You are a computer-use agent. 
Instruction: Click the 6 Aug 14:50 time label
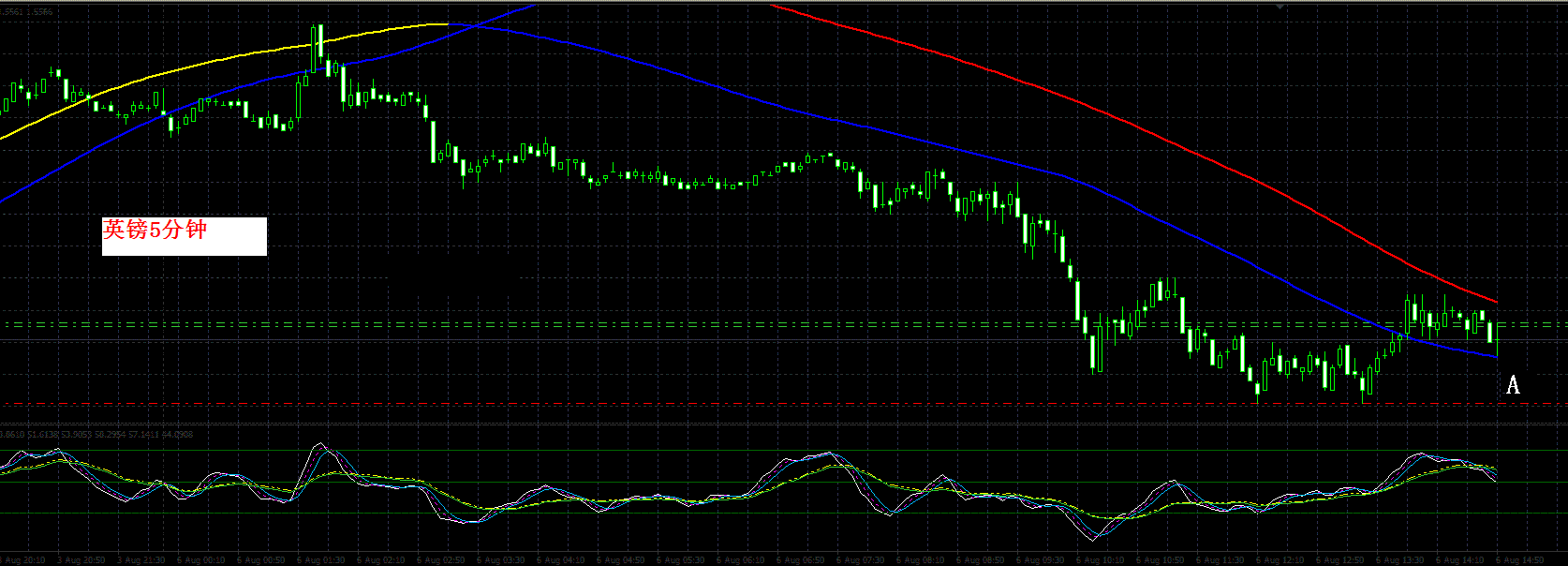pyautogui.click(x=1520, y=560)
